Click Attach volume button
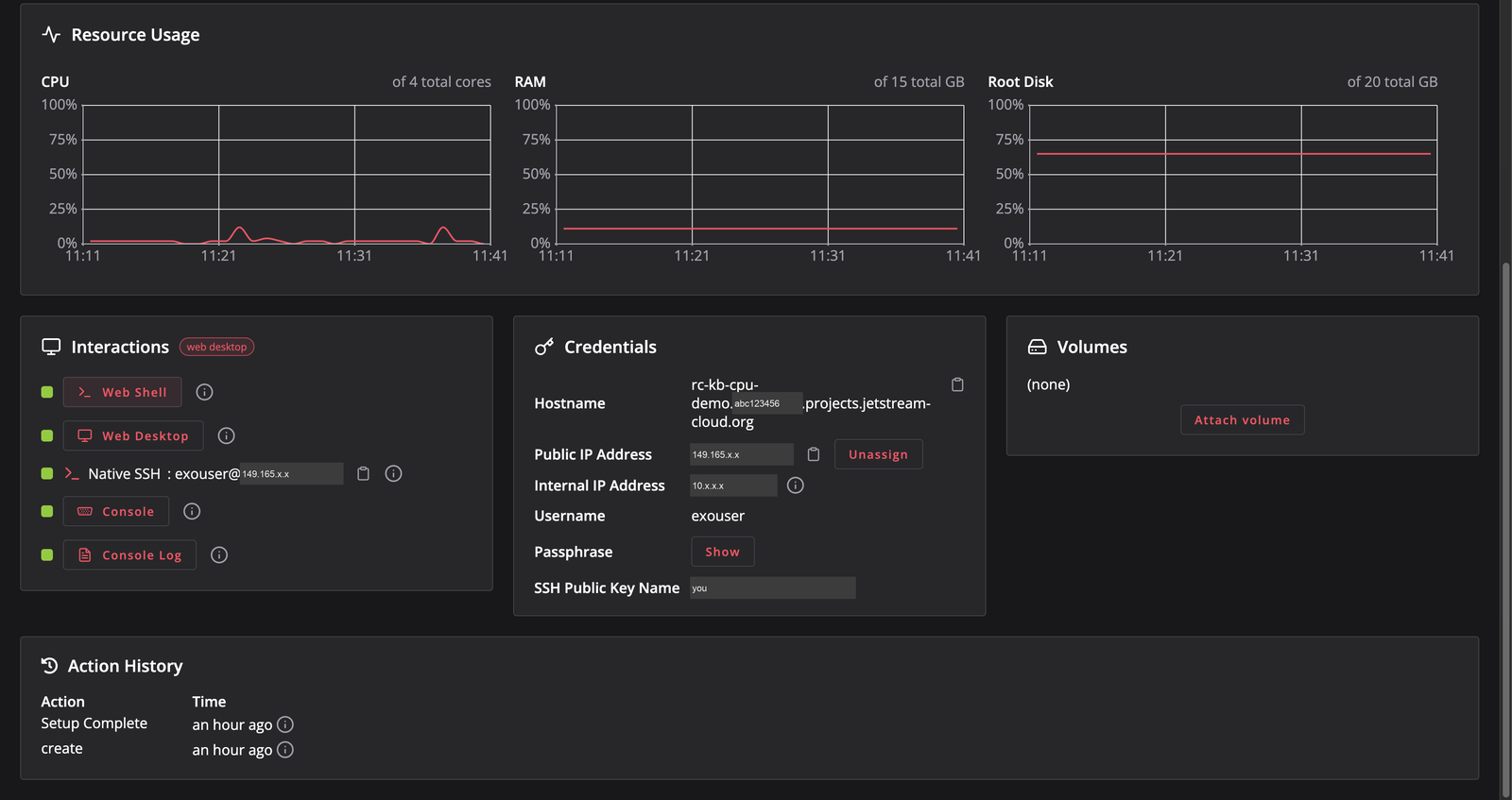 1242,419
